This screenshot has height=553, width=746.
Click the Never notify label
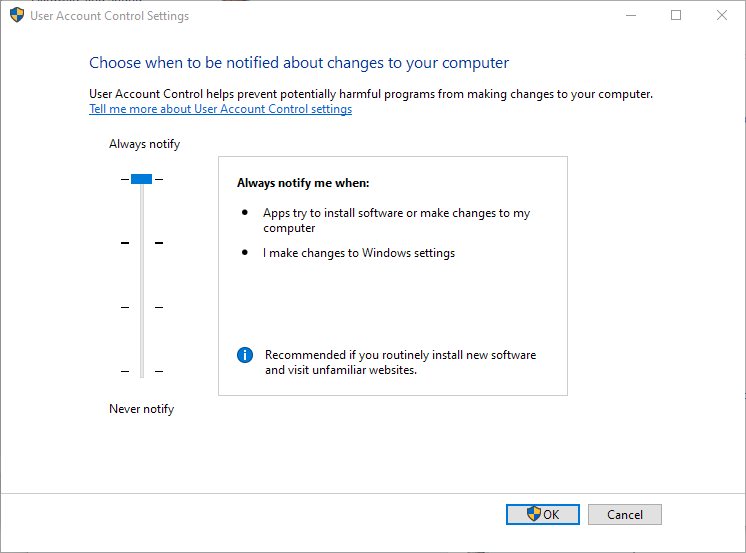(141, 409)
